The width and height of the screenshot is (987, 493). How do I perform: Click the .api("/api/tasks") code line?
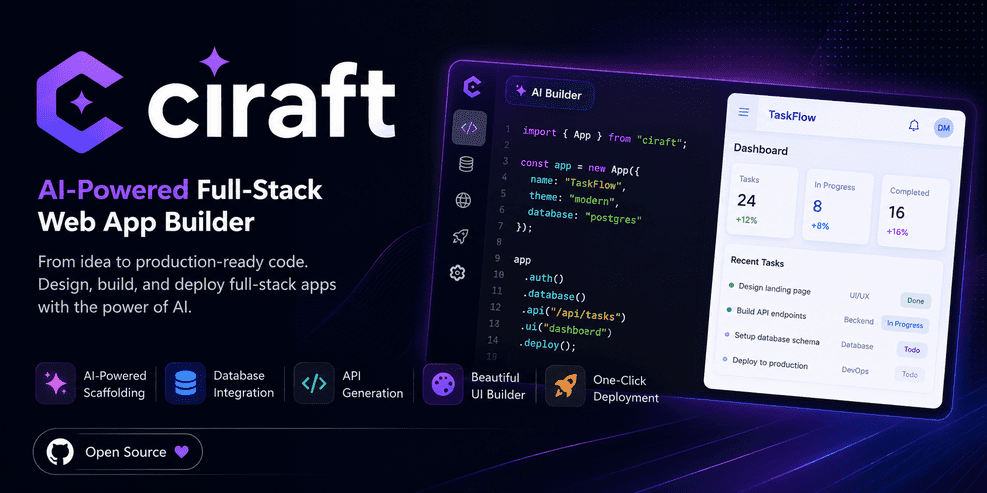(572, 313)
